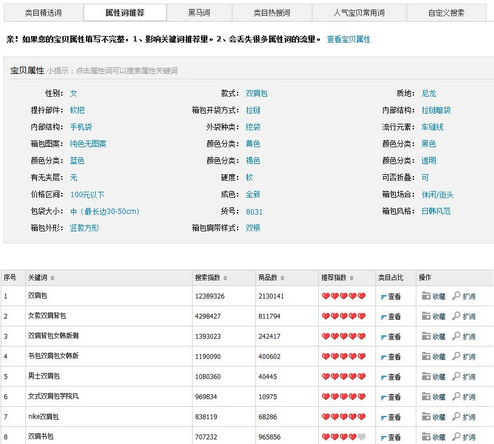Open the 类目热搜词 tab
This screenshot has width=494, height=444.
[x=272, y=13]
